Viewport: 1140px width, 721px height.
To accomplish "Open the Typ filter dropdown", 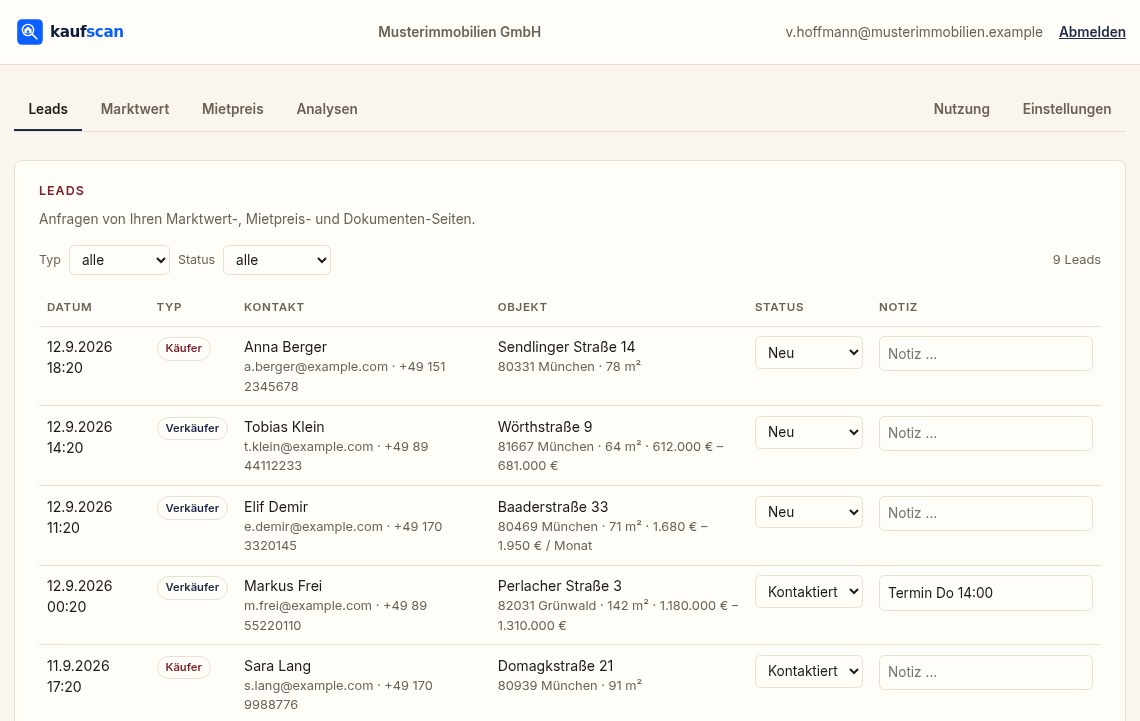I will click(119, 260).
